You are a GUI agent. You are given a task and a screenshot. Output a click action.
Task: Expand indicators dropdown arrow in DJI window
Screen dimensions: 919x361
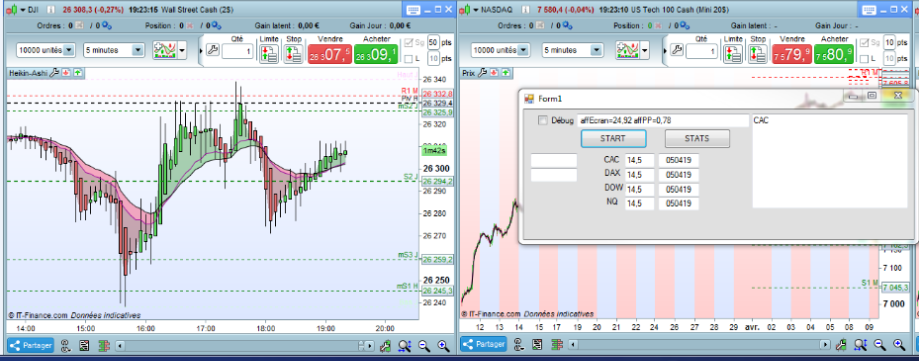(181, 50)
